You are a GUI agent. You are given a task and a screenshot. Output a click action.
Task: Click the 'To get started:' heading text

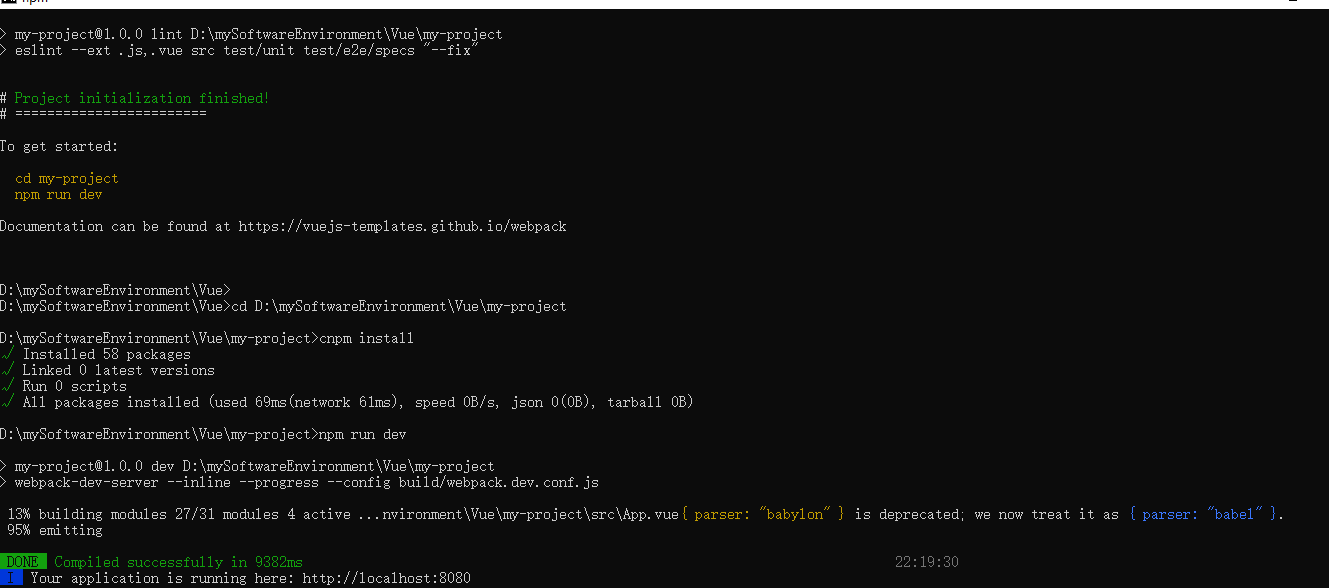[x=58, y=146]
